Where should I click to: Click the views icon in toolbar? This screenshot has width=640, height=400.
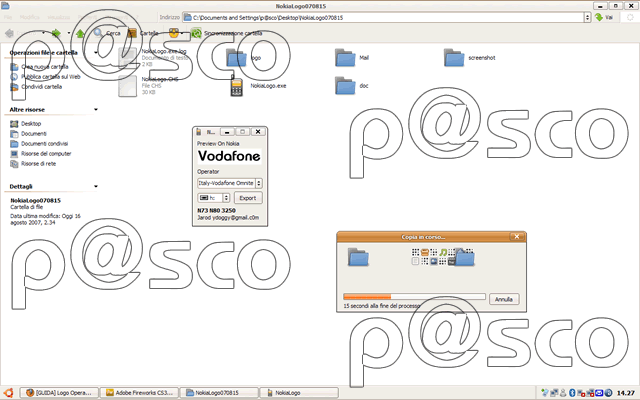coord(174,33)
